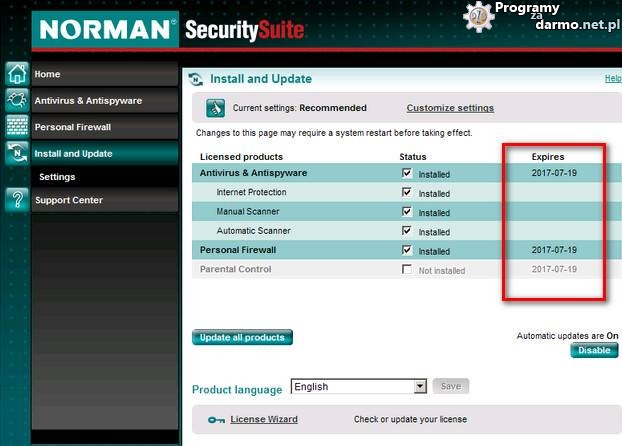The image size is (622, 446).
Task: Click the Support Center question mark icon
Action: (16, 200)
